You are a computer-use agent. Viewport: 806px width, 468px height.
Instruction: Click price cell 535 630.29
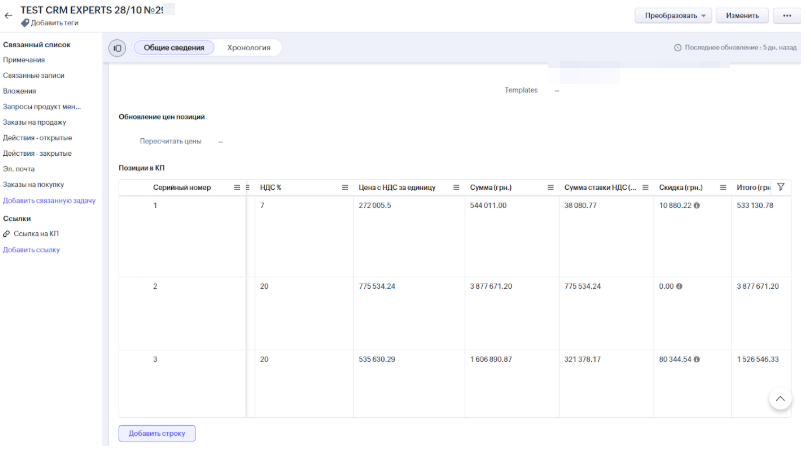(x=377, y=359)
